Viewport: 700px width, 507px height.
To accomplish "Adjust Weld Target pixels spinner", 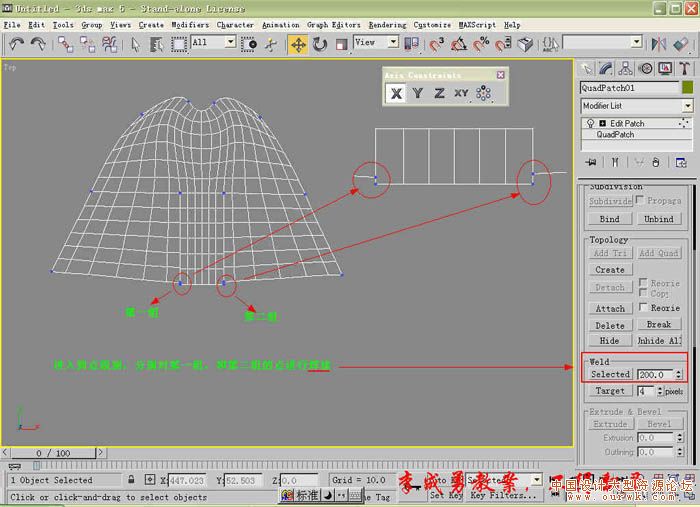I will pos(660,391).
